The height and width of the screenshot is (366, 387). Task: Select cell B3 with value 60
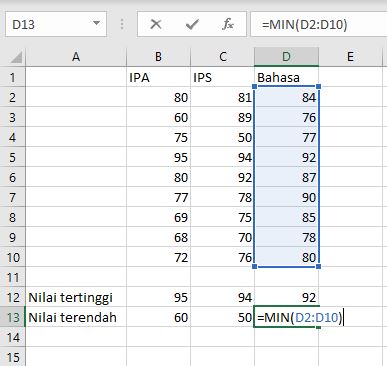(x=158, y=117)
